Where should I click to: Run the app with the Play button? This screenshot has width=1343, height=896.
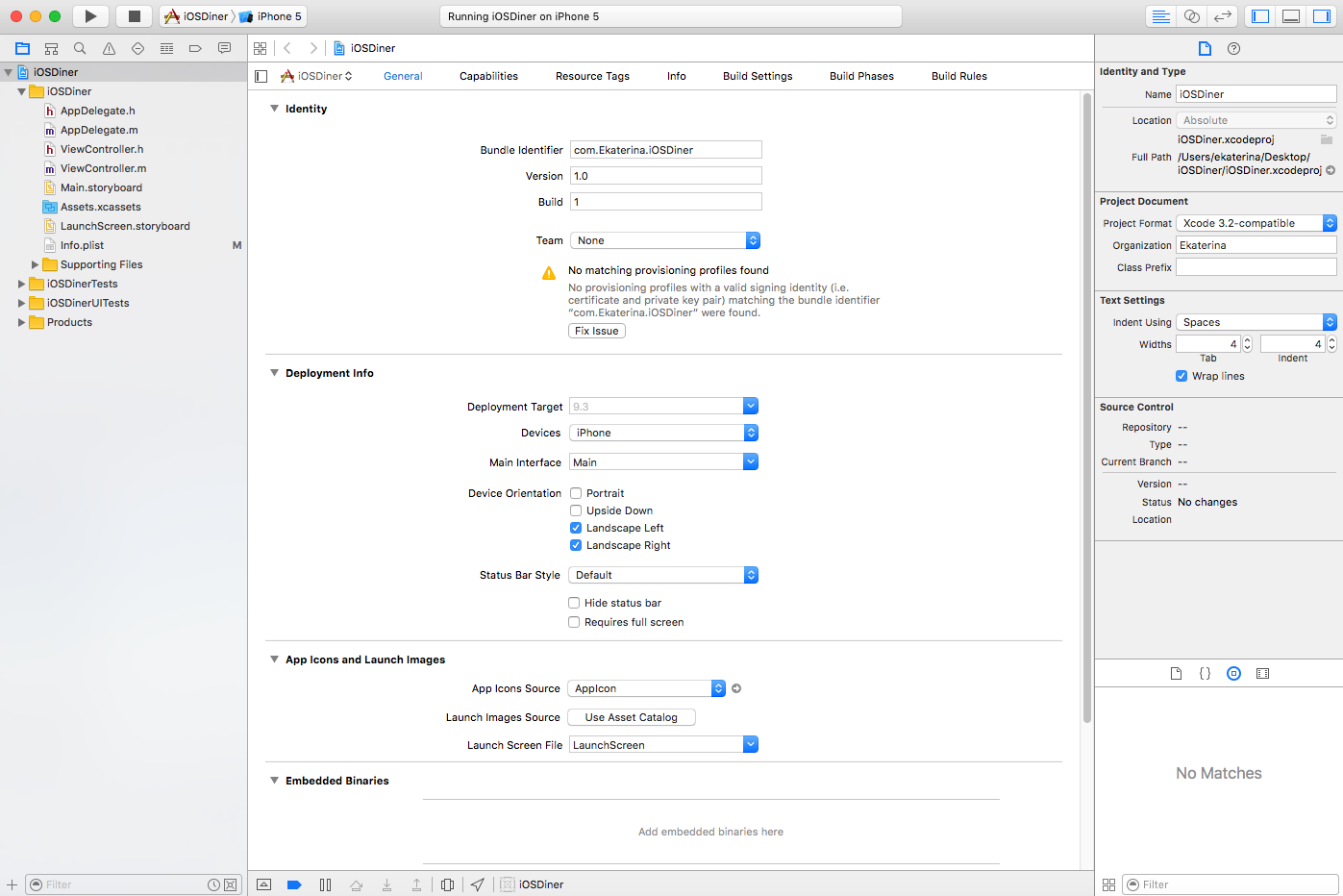point(90,16)
